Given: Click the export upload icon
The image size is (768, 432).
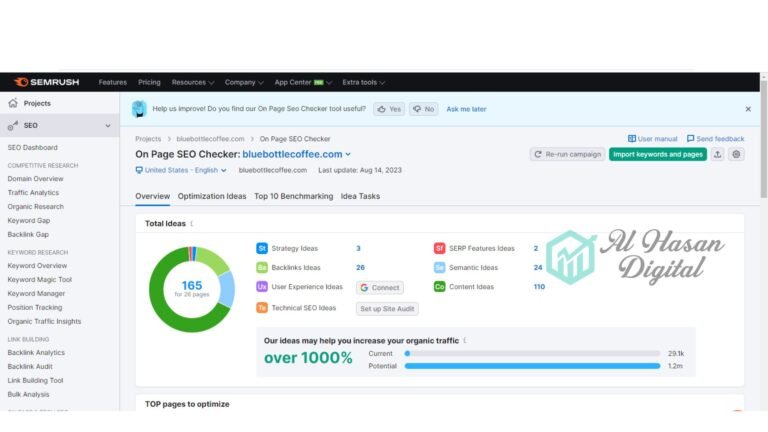Looking at the screenshot, I should pos(717,154).
